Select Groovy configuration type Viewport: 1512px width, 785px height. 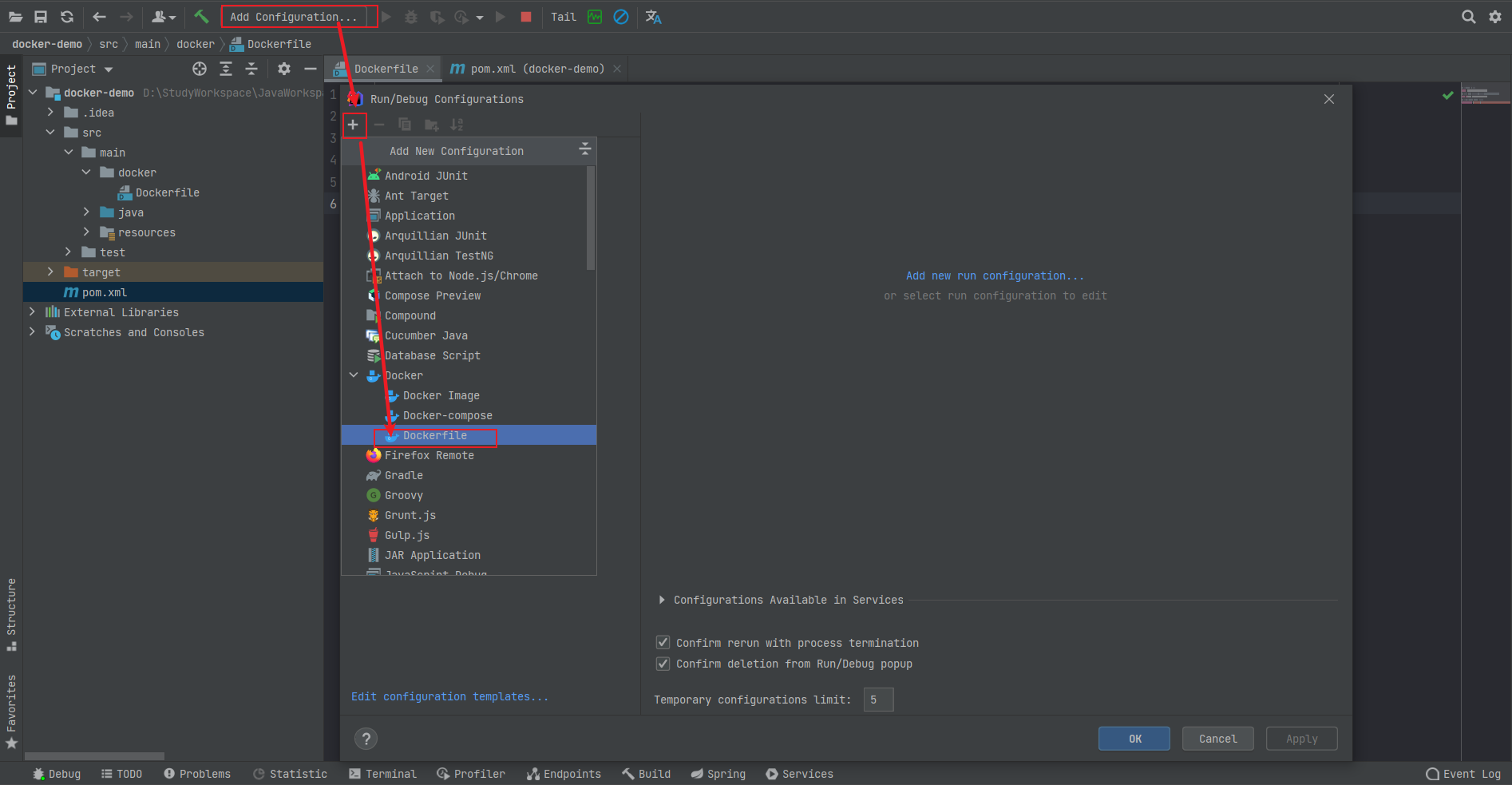tap(469, 495)
